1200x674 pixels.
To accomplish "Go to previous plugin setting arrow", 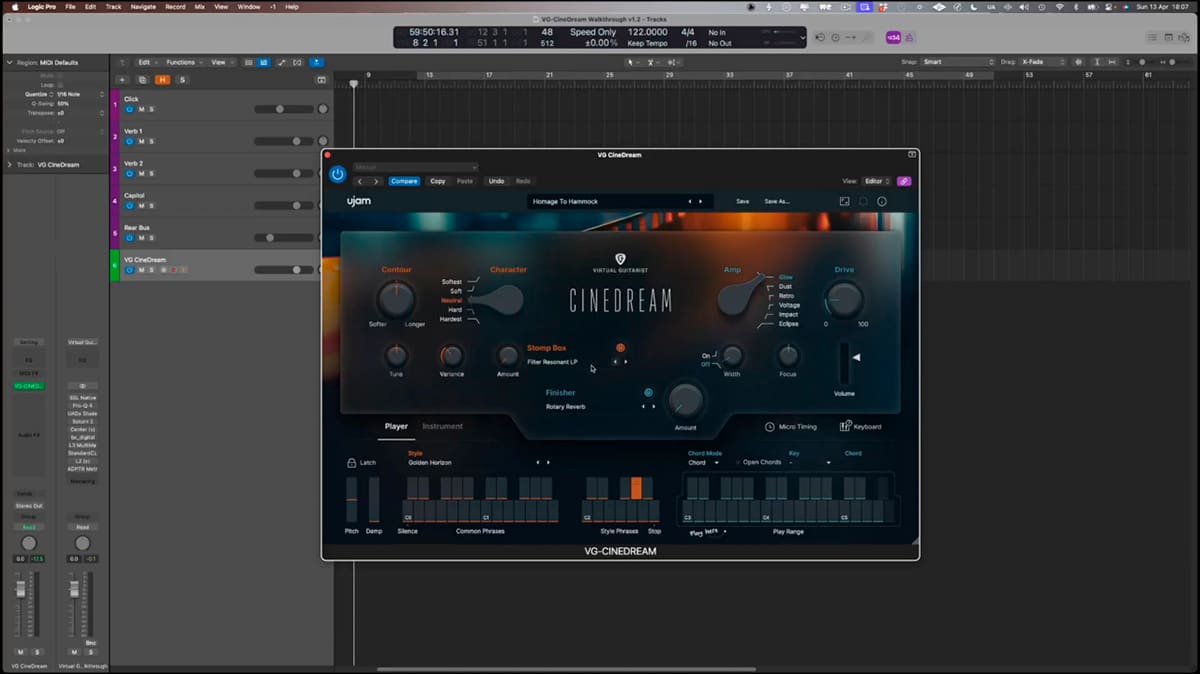I will (x=360, y=181).
